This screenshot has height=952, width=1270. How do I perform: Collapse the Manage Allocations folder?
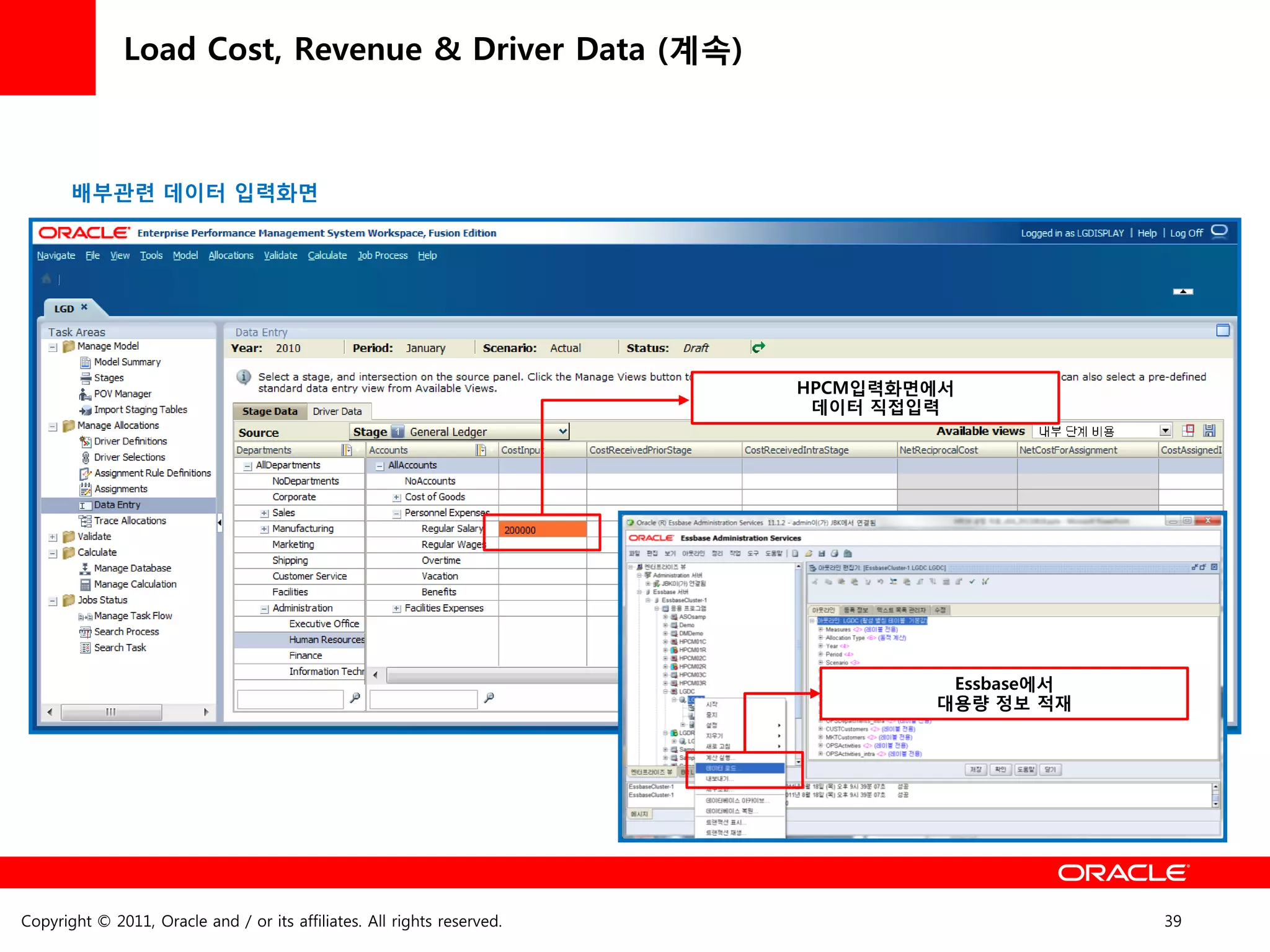click(x=53, y=426)
